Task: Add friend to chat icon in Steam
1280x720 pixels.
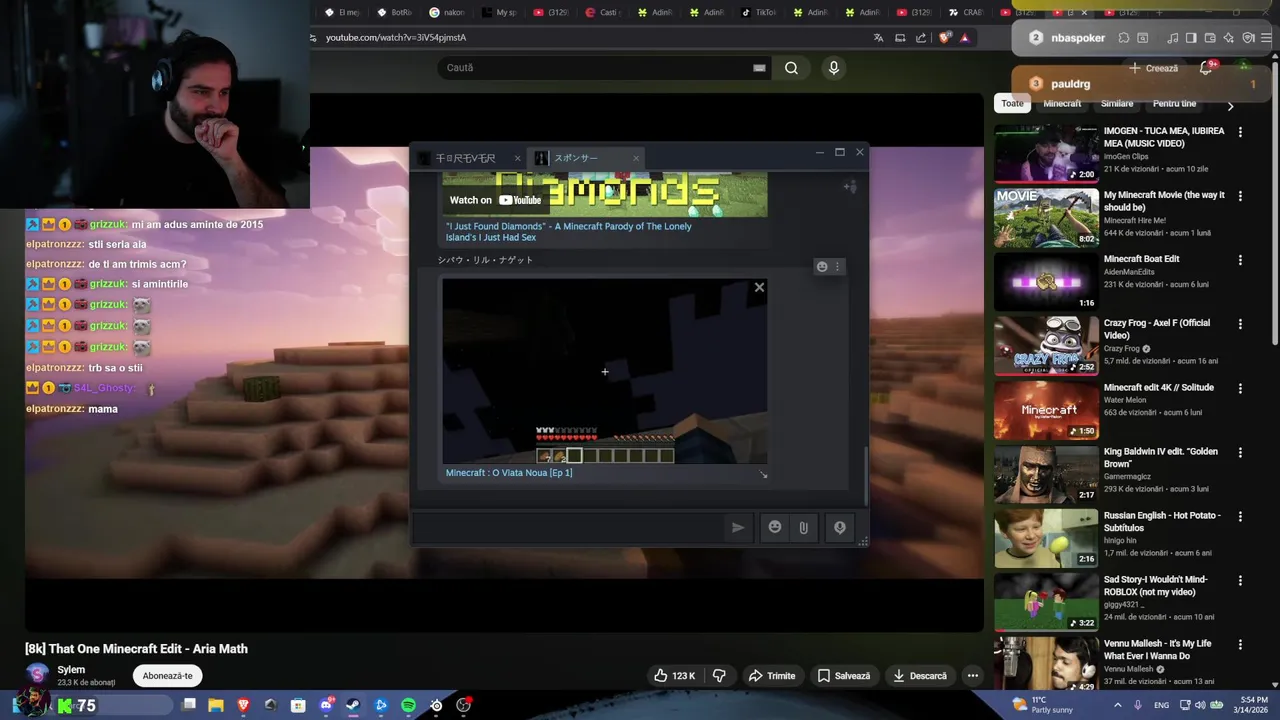Action: (850, 186)
